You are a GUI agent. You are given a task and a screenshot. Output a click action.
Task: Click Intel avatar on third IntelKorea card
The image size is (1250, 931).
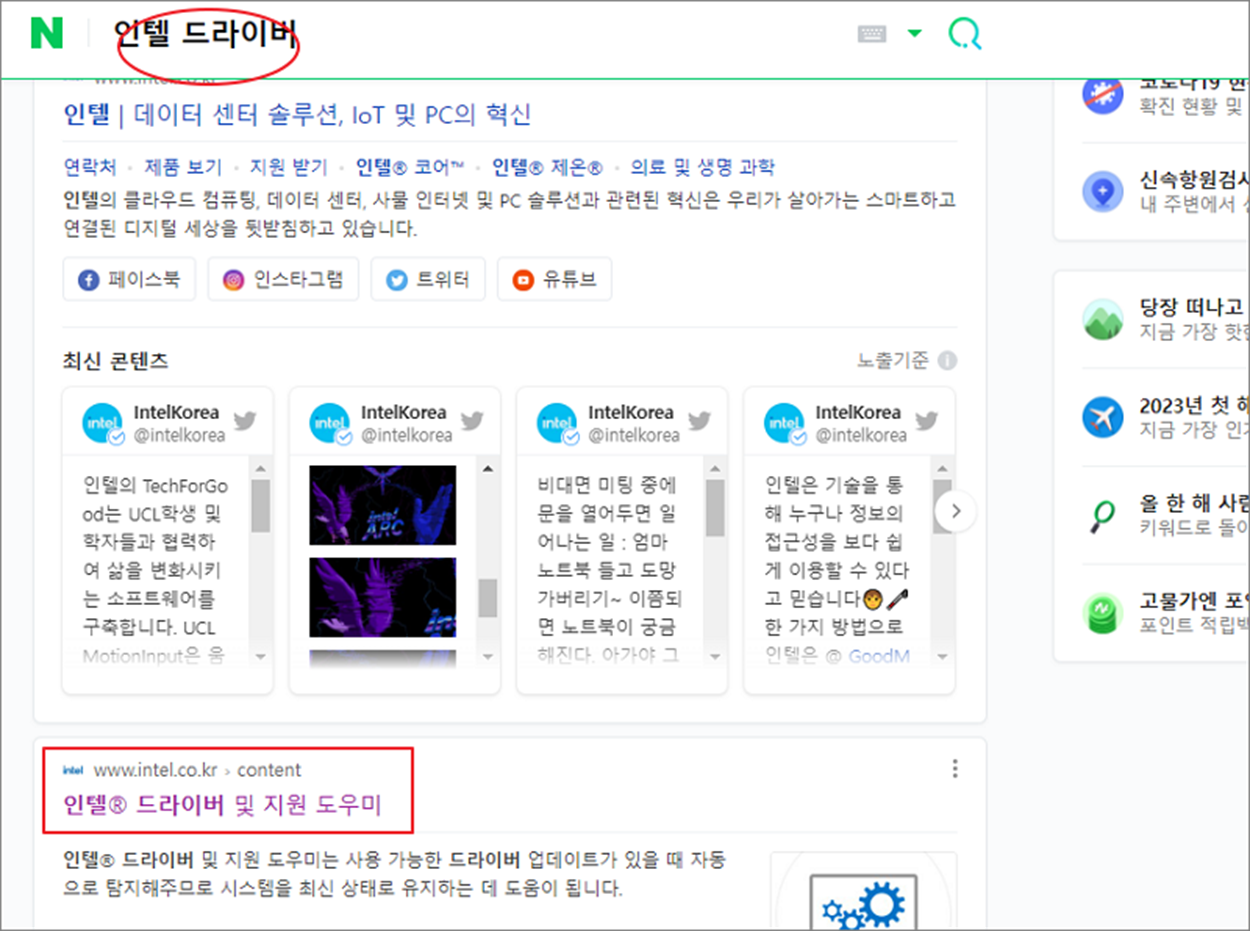point(557,423)
